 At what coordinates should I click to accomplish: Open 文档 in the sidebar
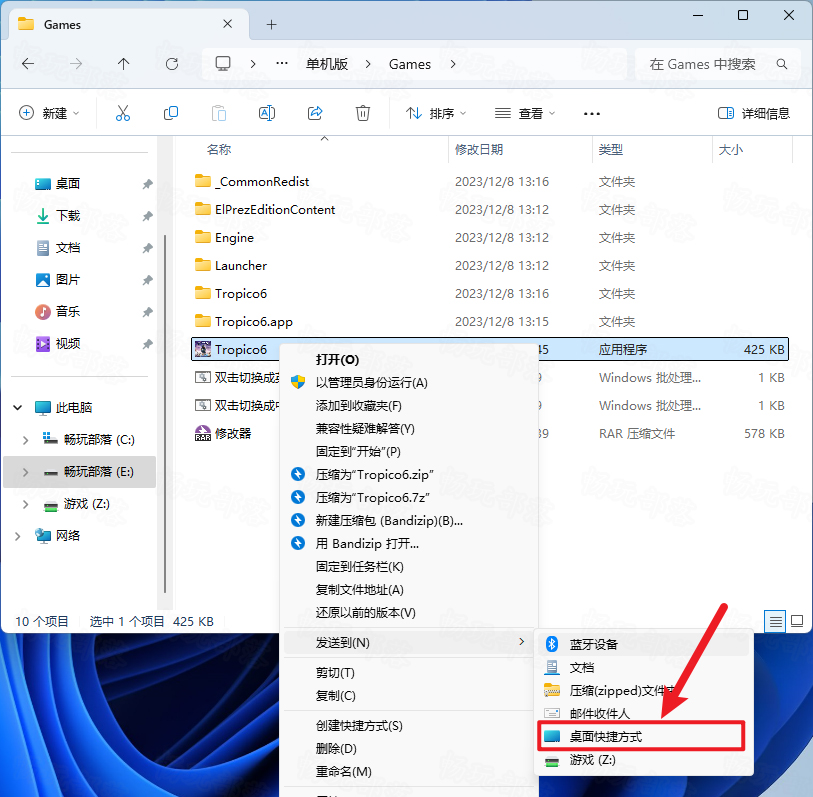[68, 248]
